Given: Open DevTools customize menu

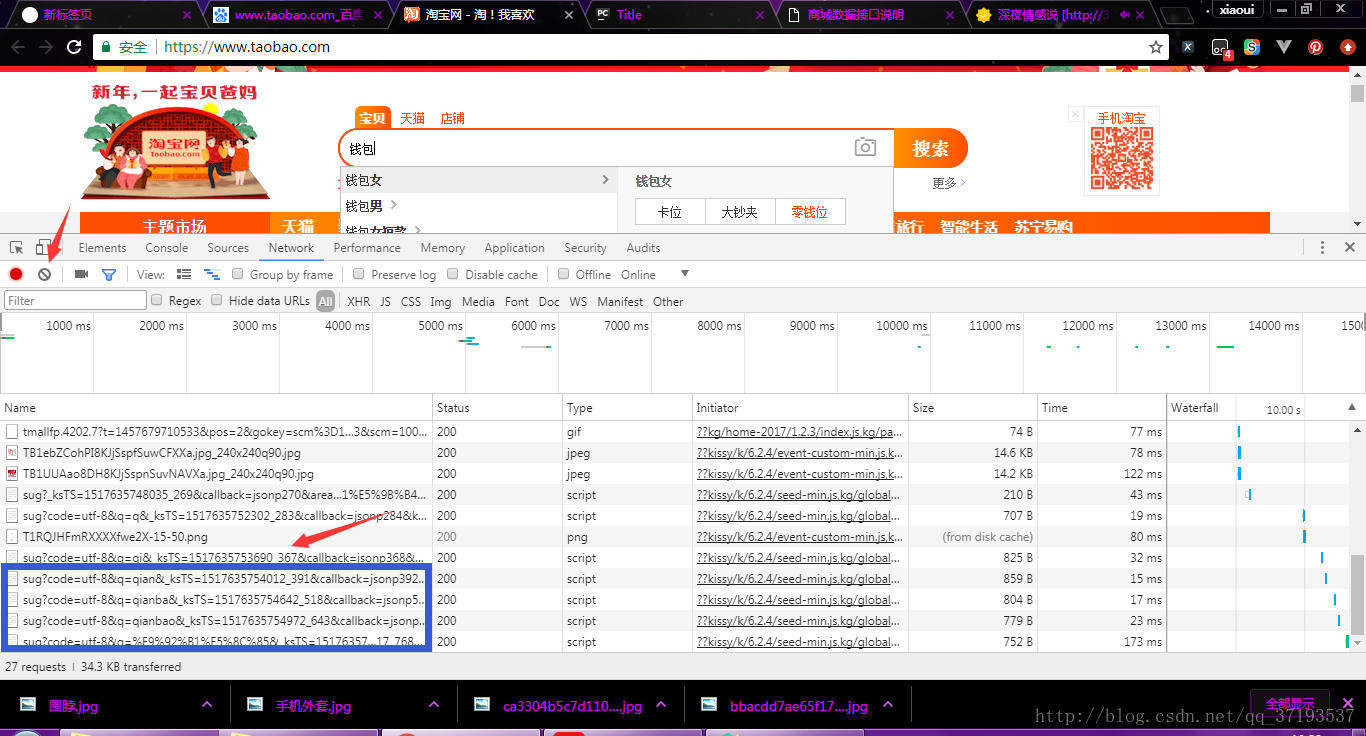Looking at the screenshot, I should [1322, 247].
